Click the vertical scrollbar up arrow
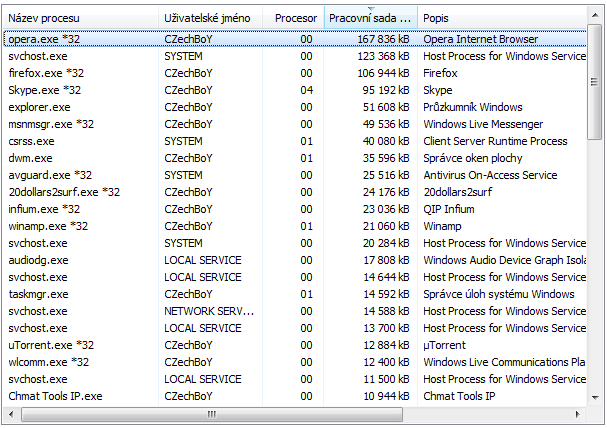 tap(595, 15)
